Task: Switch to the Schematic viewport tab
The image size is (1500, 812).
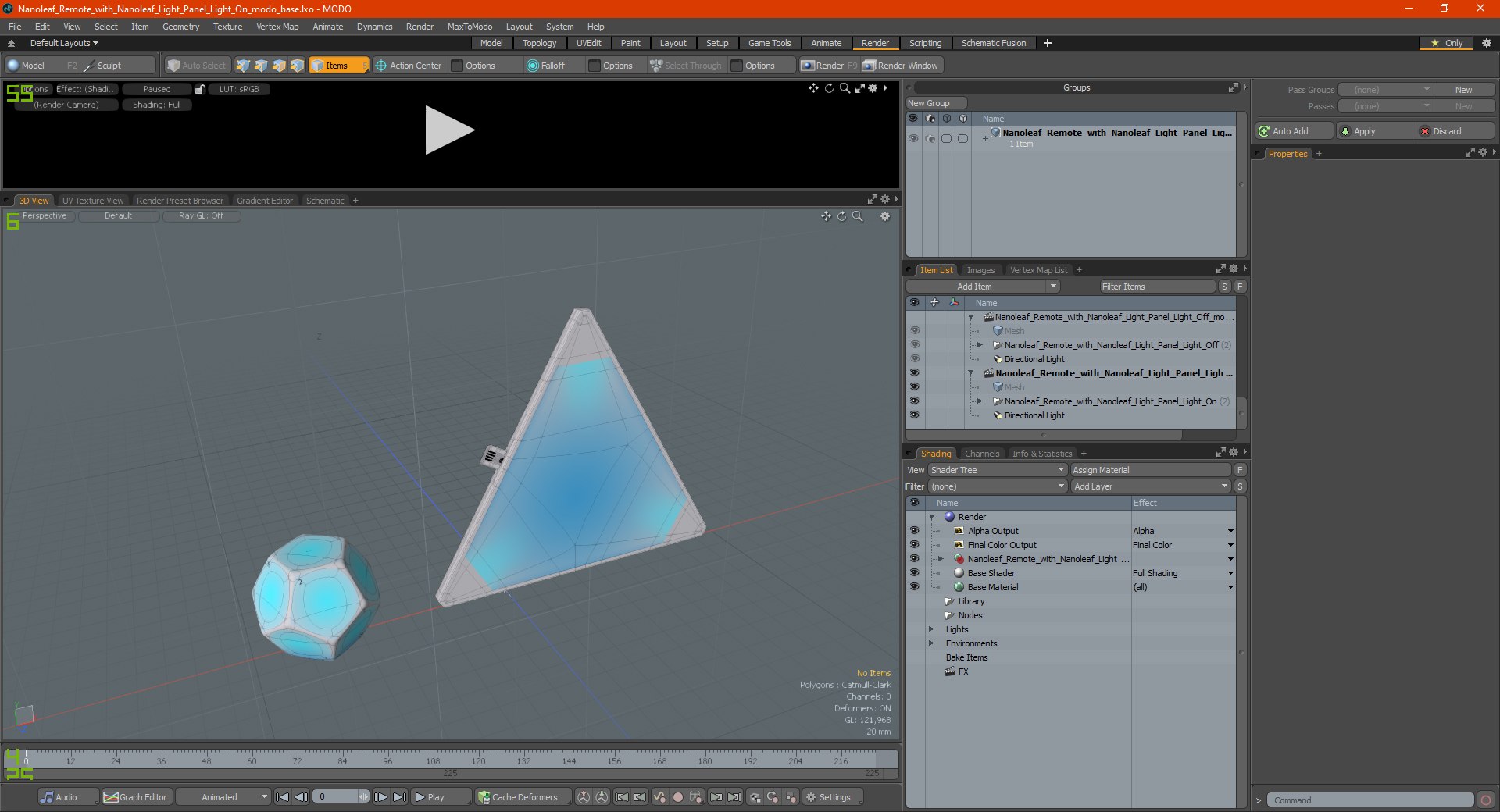Action: [325, 201]
